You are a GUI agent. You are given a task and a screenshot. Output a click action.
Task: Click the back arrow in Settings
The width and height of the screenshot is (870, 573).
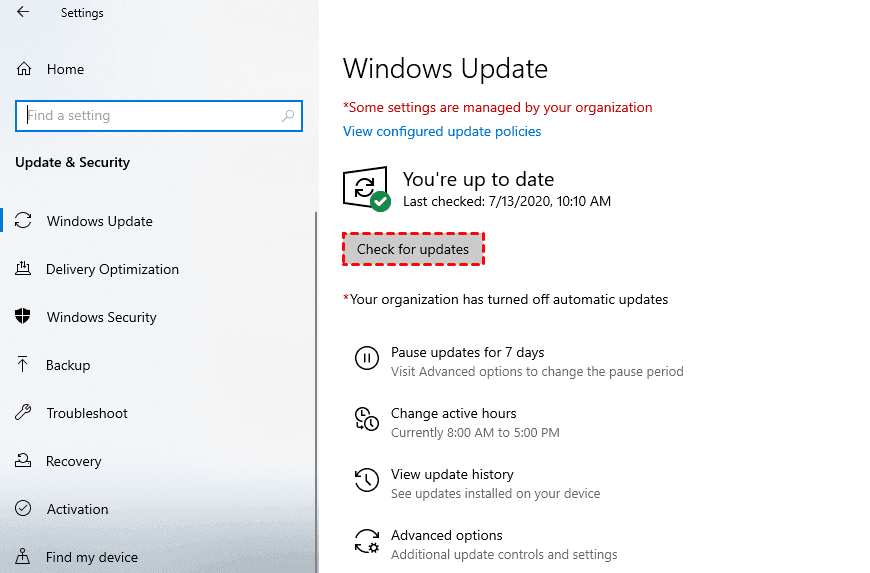click(23, 13)
